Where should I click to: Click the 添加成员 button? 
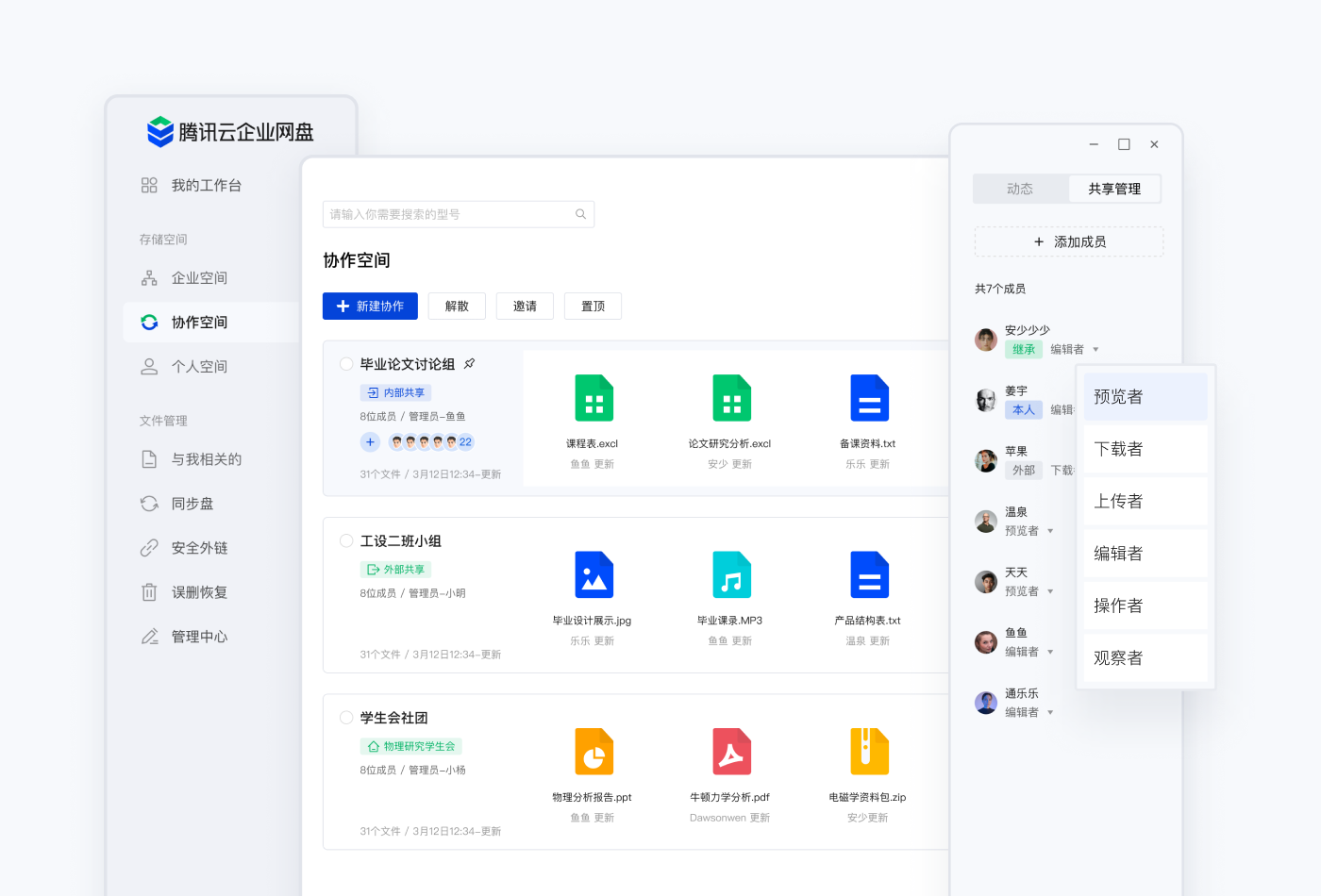tap(1068, 241)
